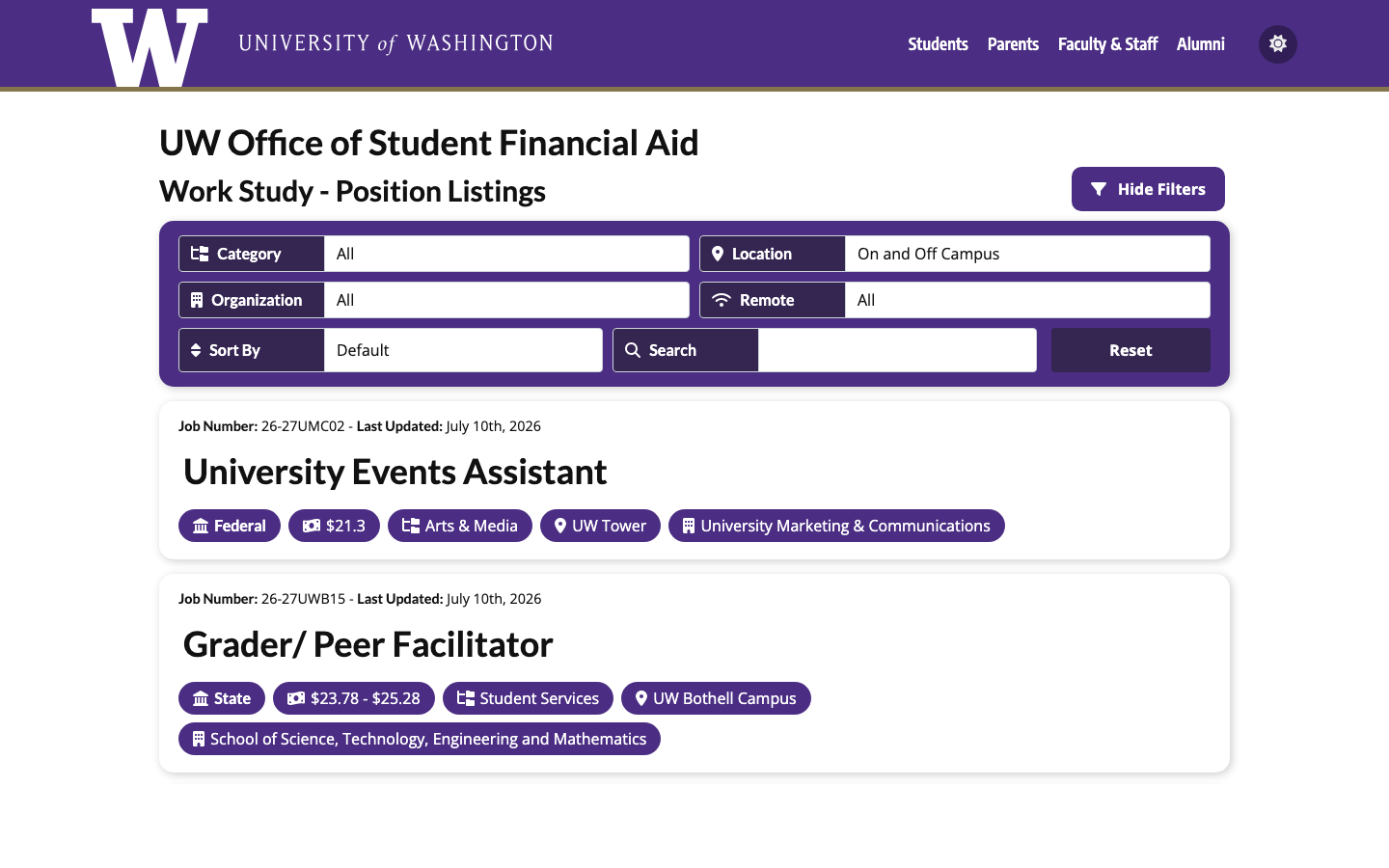Click the $23.78 - $25.28 pay tag
The width and height of the screenshot is (1389, 868).
pos(354,698)
